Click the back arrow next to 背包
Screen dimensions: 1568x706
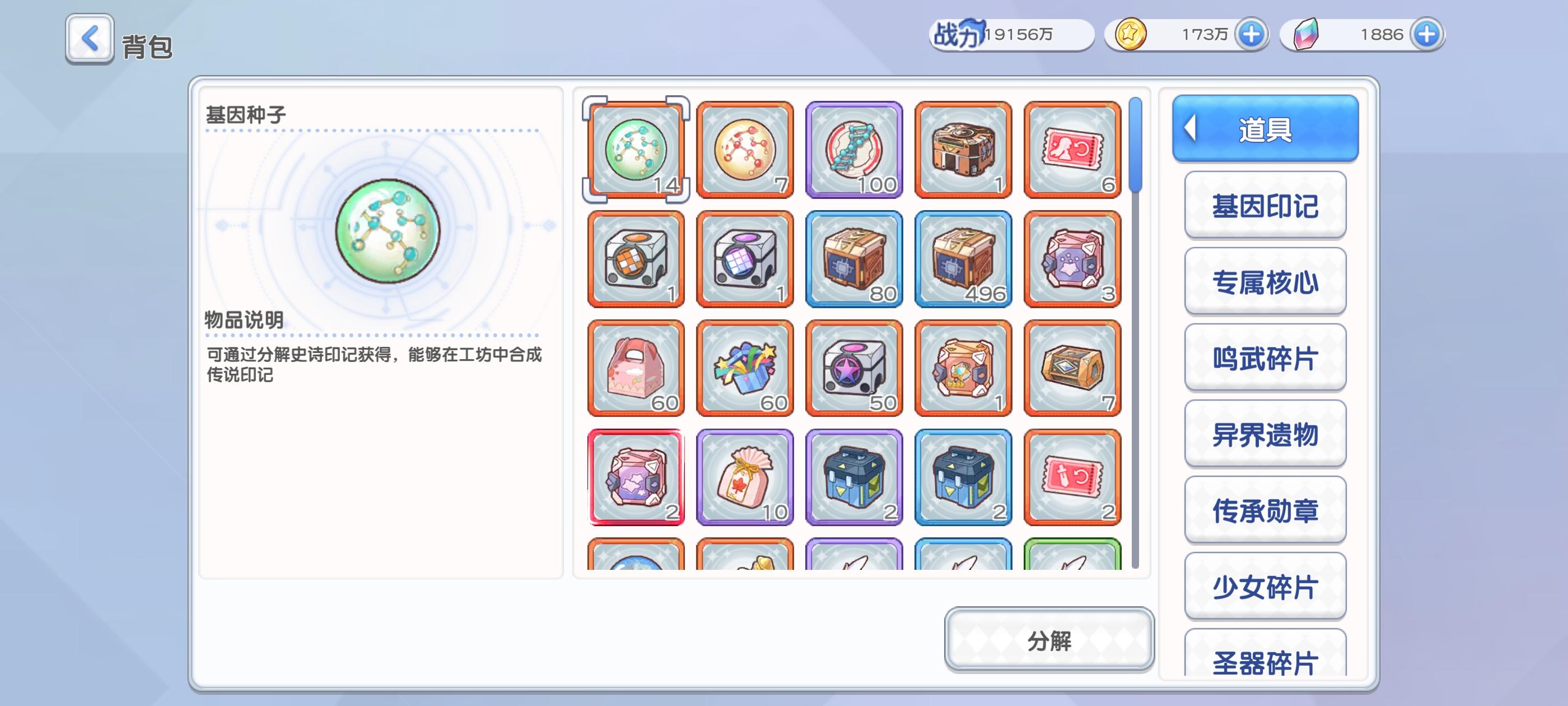90,38
